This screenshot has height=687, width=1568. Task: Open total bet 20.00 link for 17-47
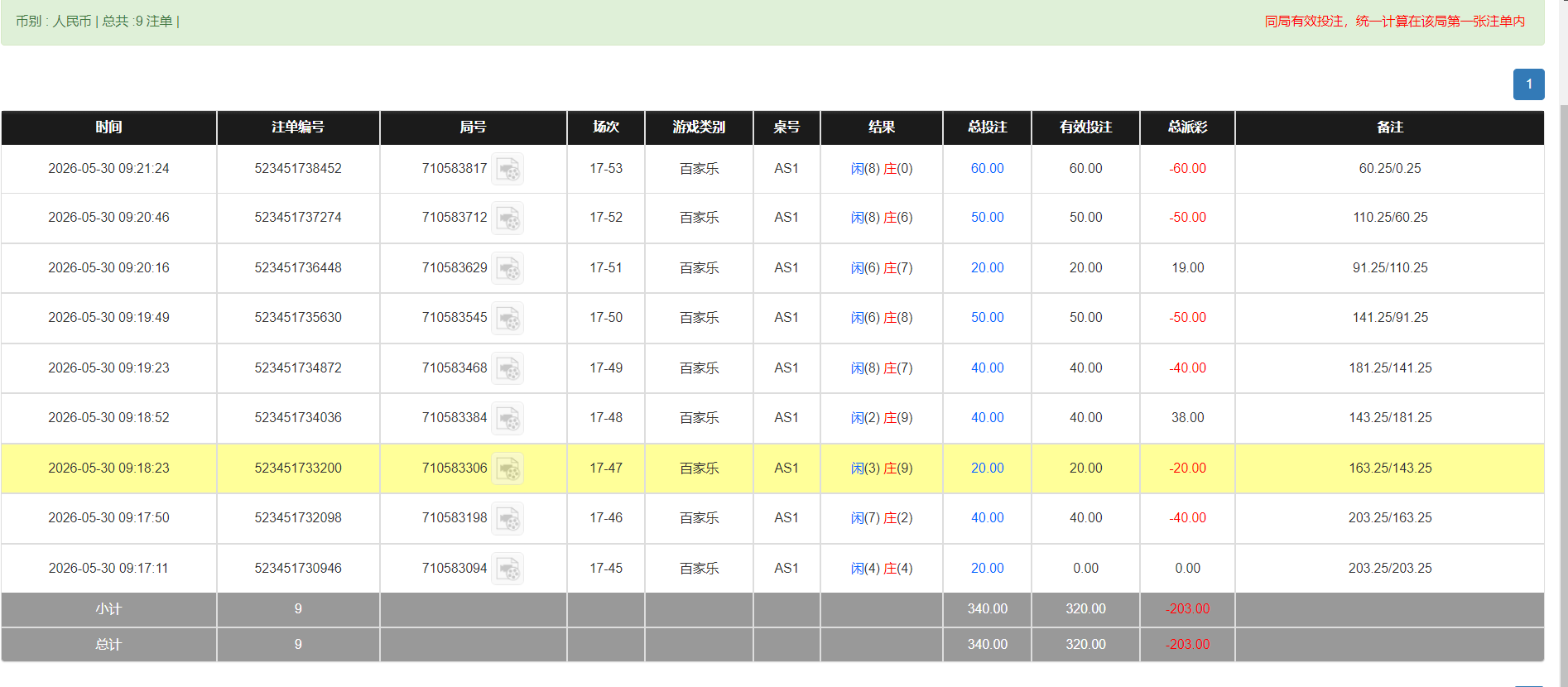coord(987,468)
